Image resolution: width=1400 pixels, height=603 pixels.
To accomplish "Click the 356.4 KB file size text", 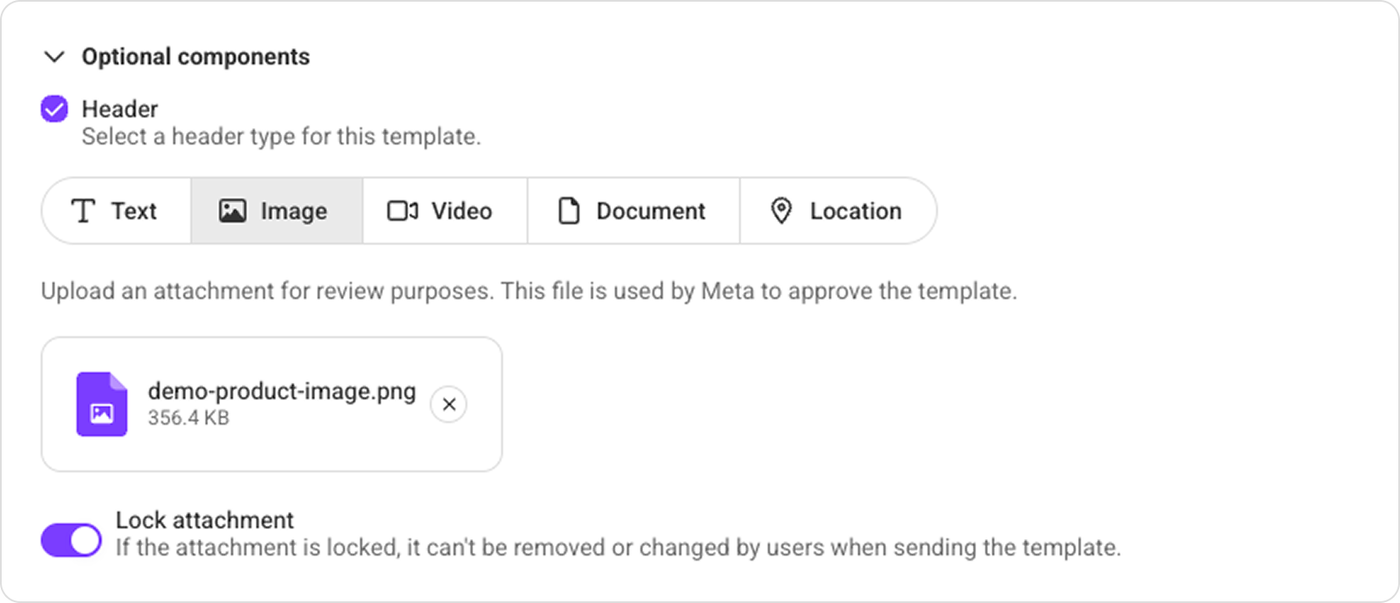I will (188, 417).
